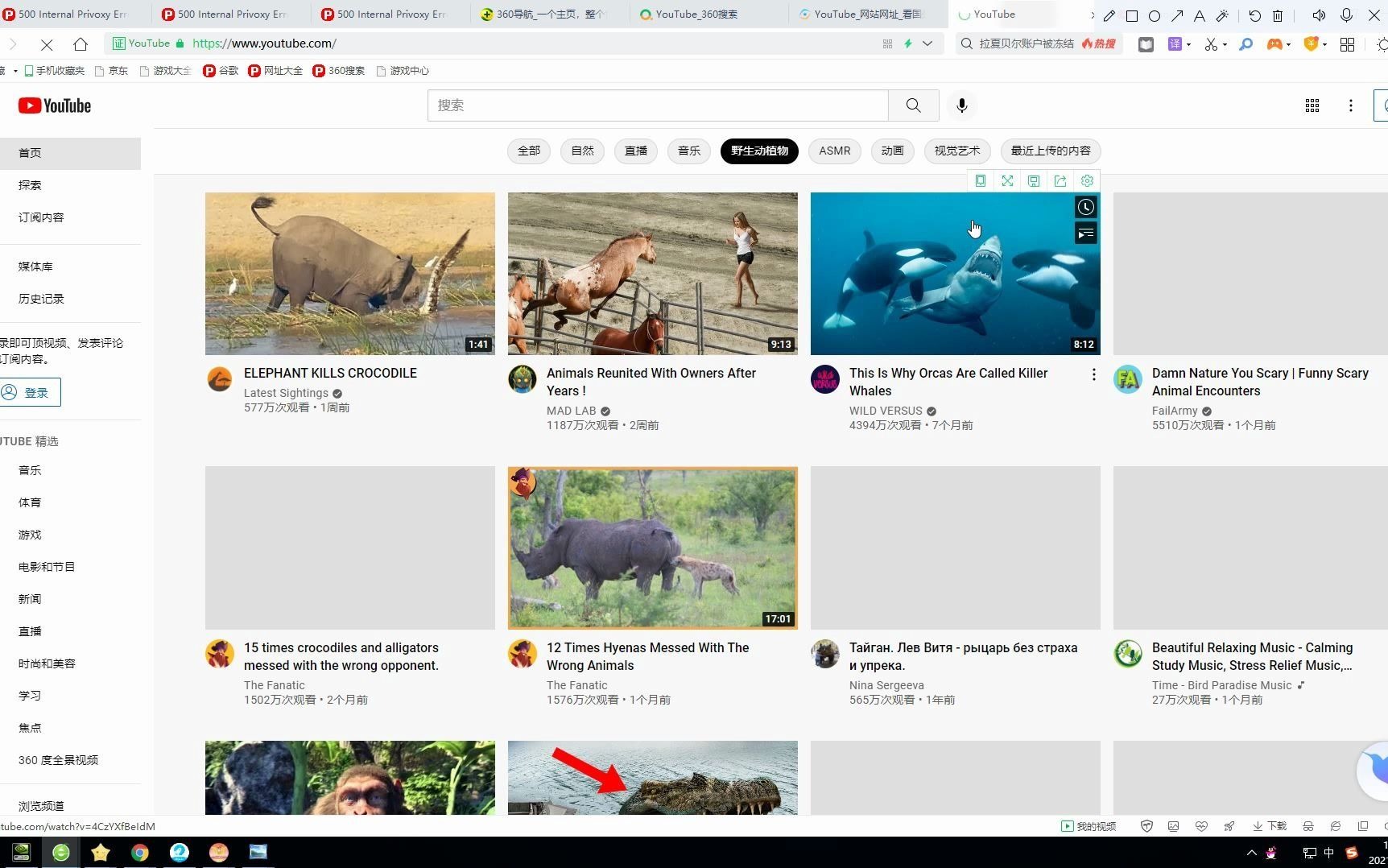Open 下载 downloads in status bar
The height and width of the screenshot is (868, 1388).
click(1270, 826)
